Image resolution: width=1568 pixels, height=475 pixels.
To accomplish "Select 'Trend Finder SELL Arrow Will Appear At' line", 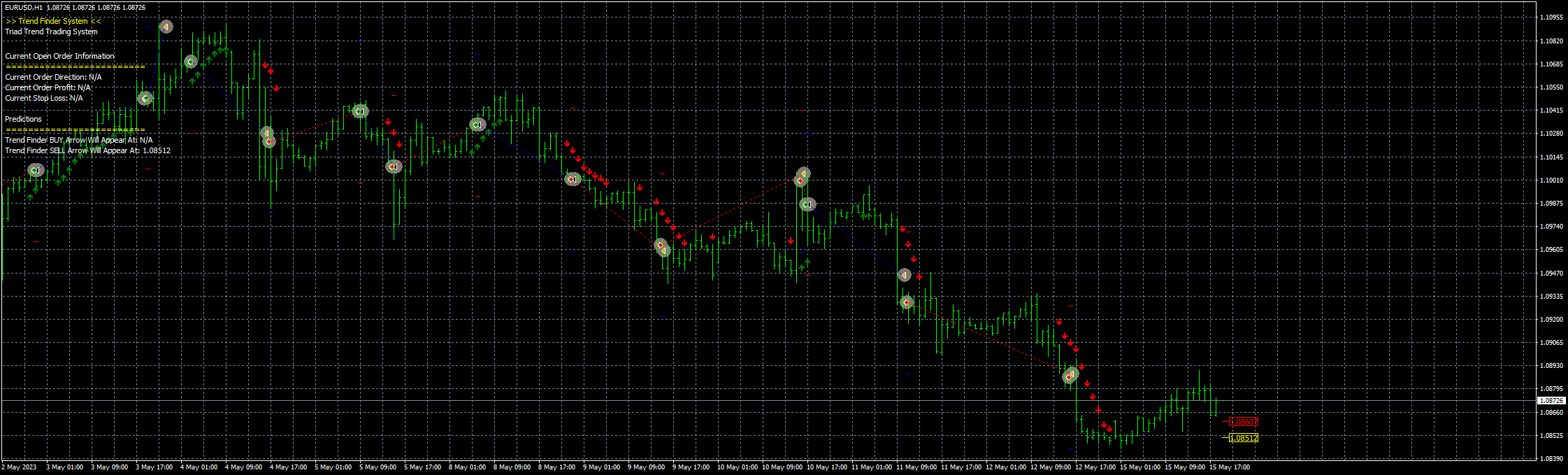I will pos(87,150).
